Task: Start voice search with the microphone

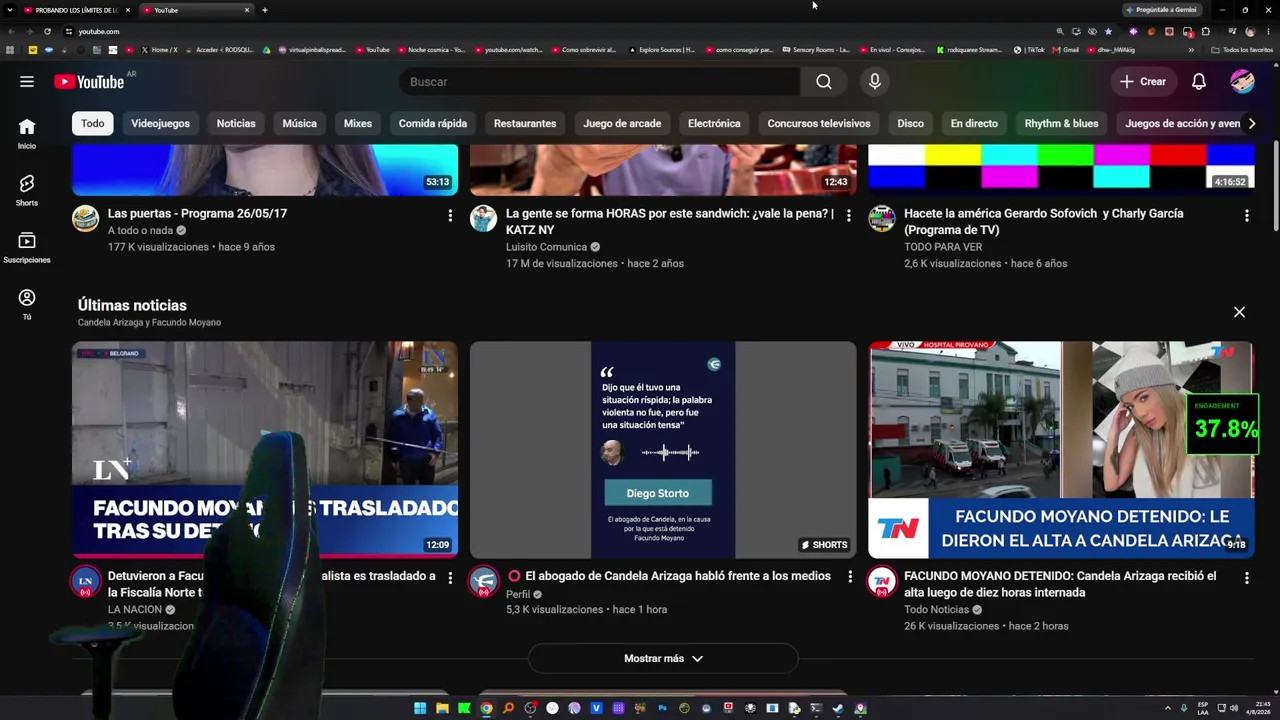Action: pyautogui.click(x=875, y=82)
